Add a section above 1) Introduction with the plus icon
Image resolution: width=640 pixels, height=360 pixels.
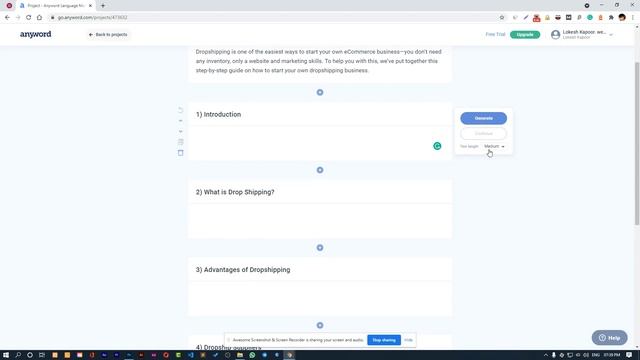point(320,92)
